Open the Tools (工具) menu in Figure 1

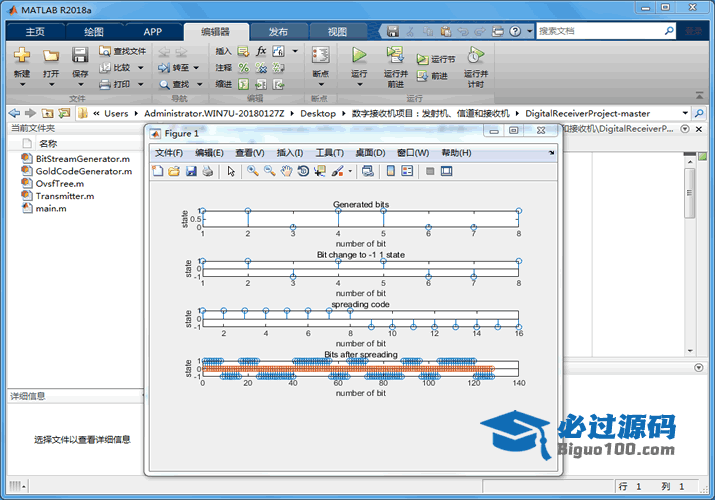[330, 153]
